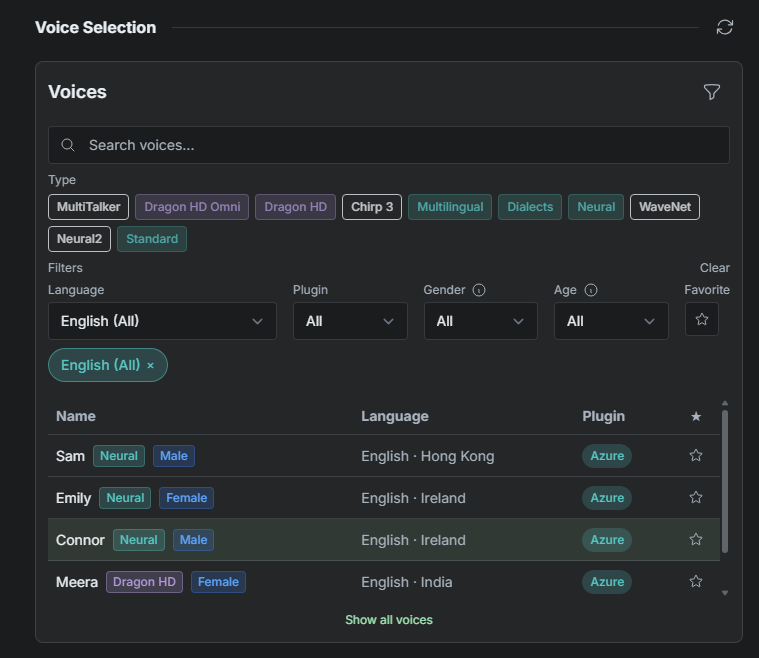Click the Azure badge in Sam's row
The height and width of the screenshot is (658, 759).
click(x=607, y=456)
